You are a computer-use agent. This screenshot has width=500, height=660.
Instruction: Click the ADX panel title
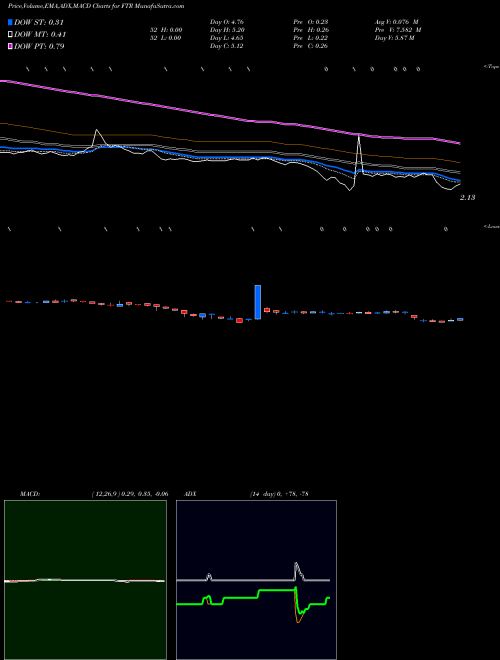[x=191, y=494]
